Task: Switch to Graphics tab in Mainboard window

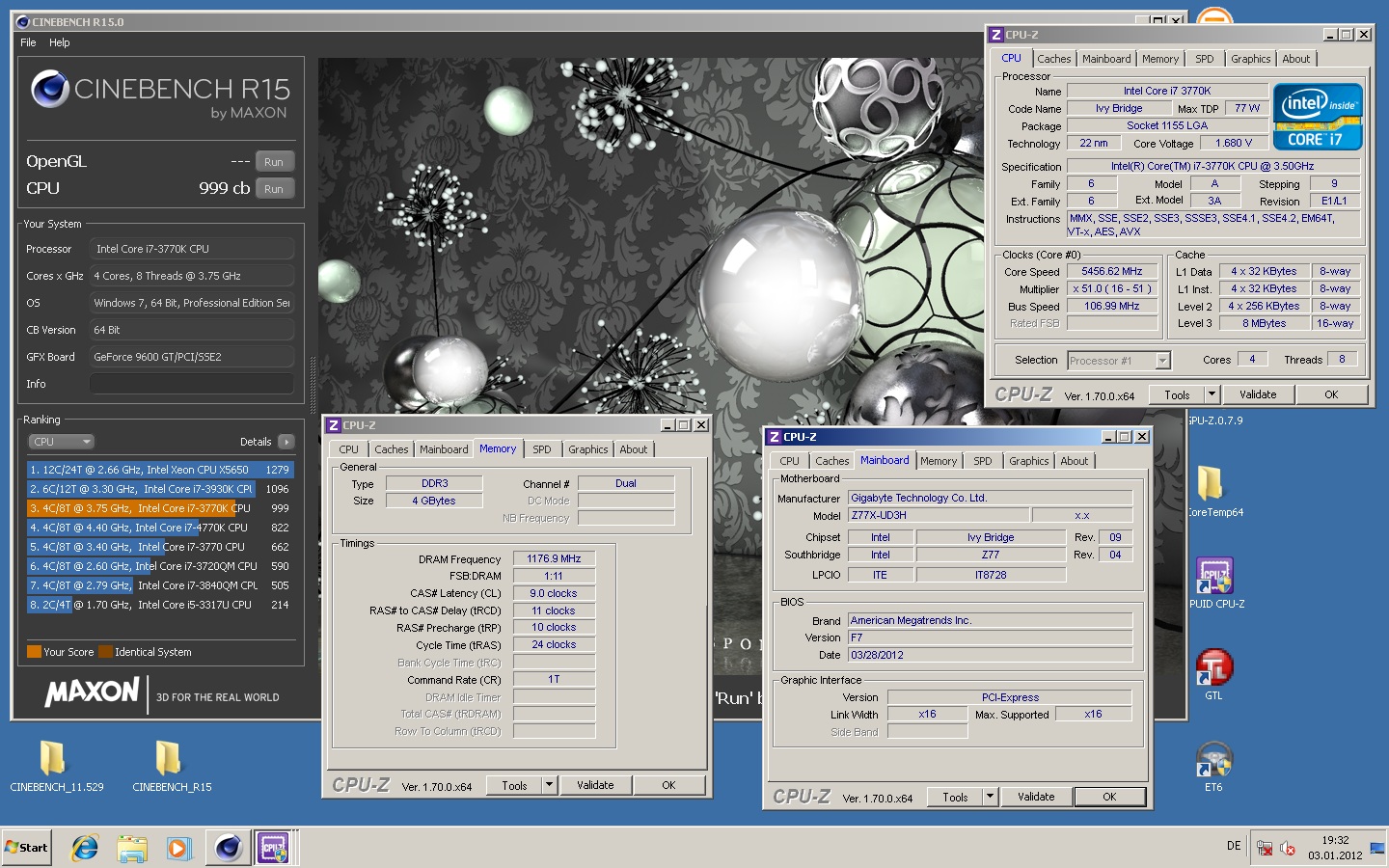Action: point(1028,461)
